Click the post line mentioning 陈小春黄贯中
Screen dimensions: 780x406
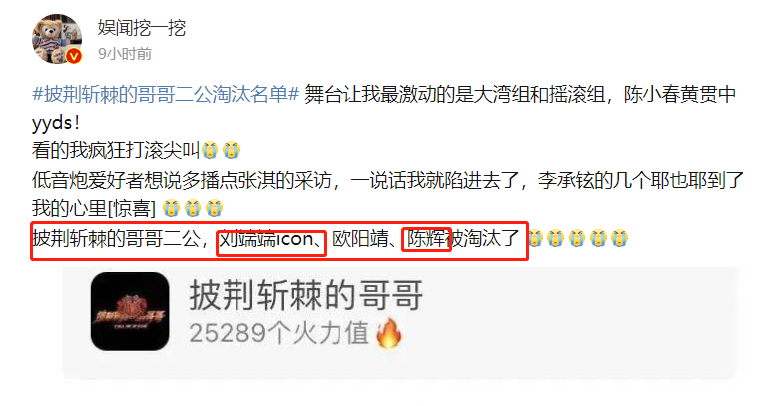(x=384, y=108)
